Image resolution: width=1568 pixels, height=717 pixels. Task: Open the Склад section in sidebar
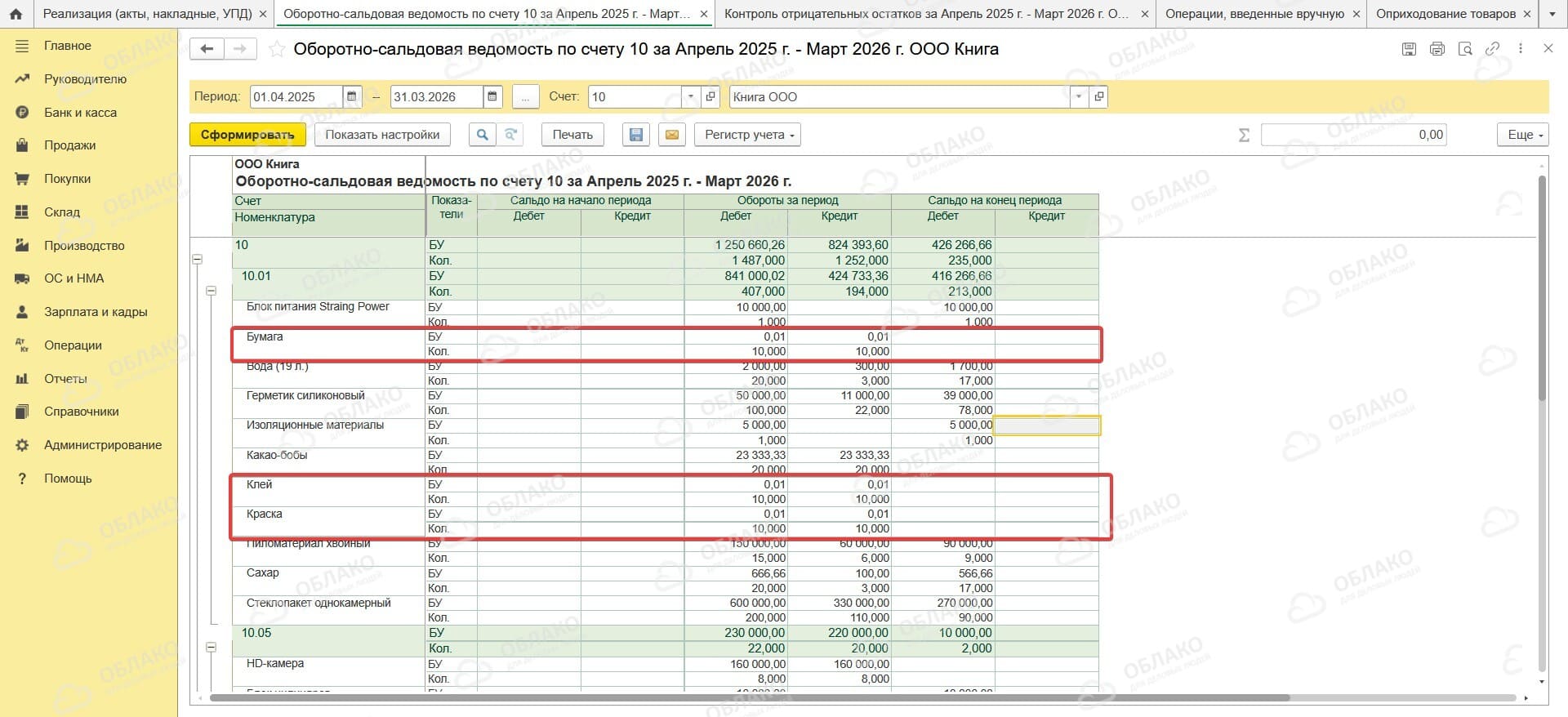(x=62, y=212)
